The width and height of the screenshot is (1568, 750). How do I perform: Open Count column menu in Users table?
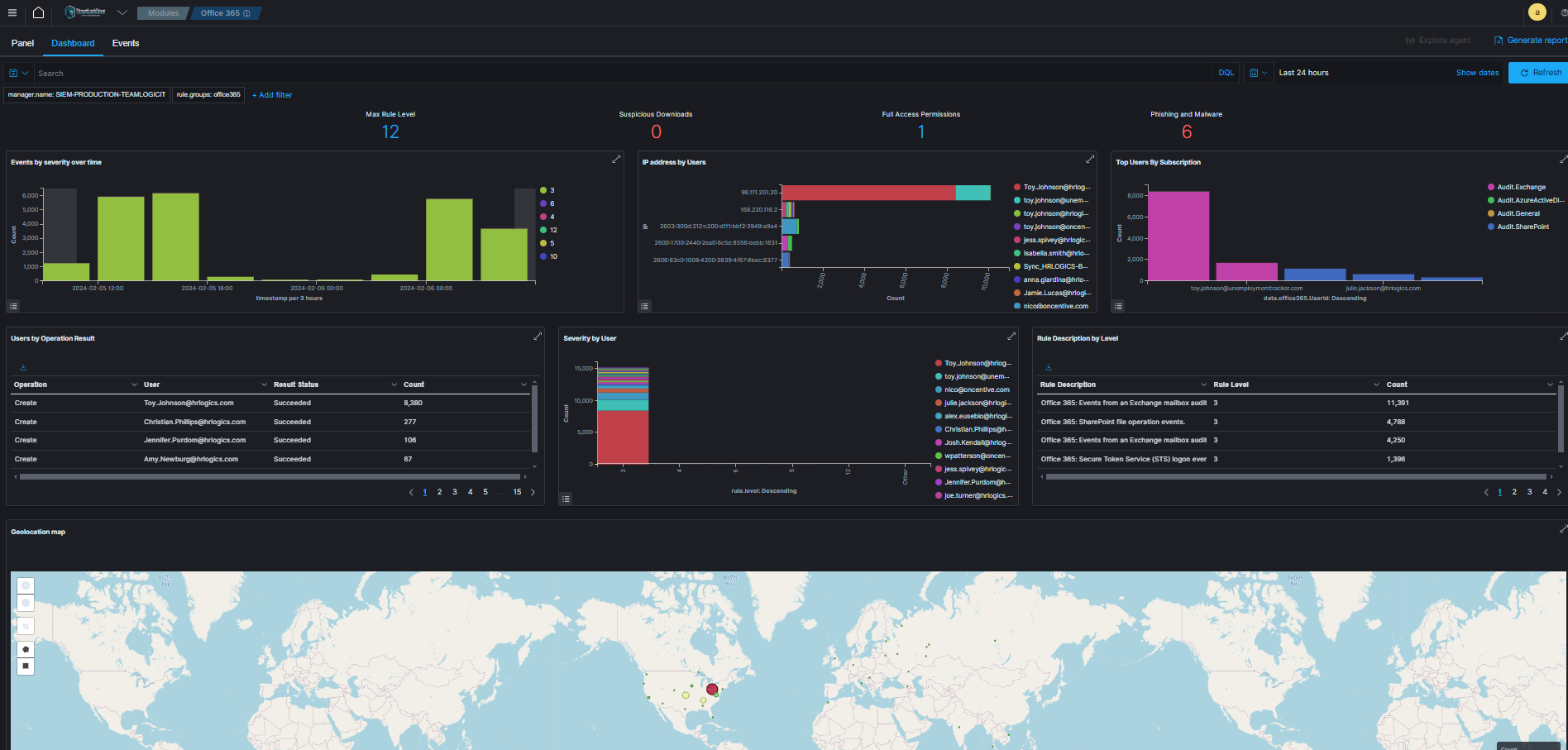coord(523,385)
